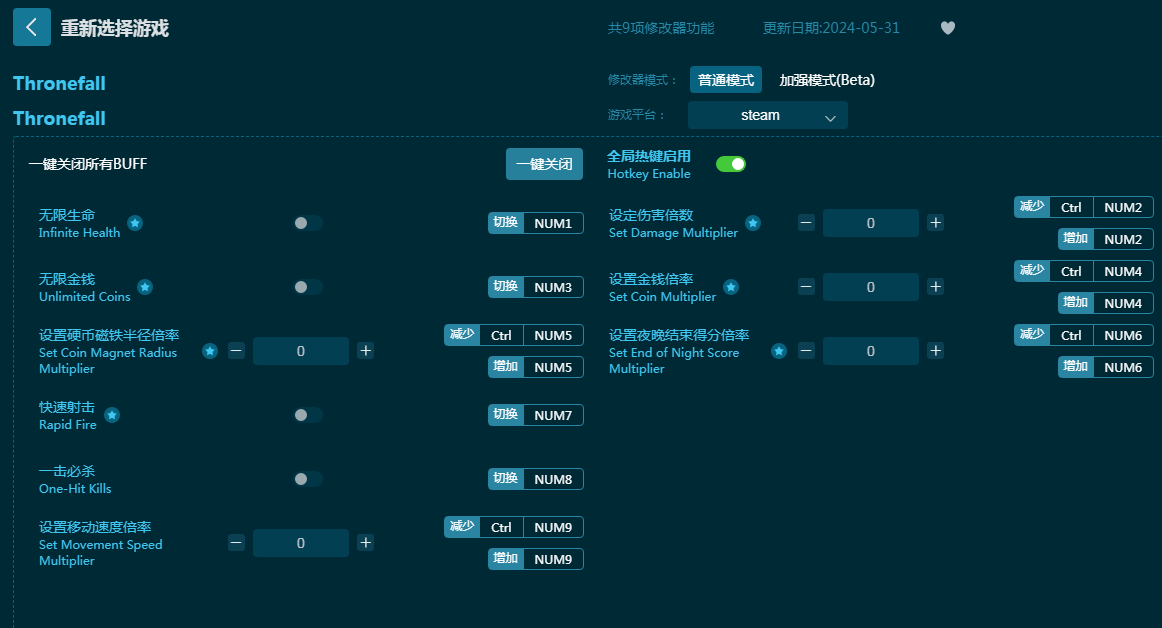Click 减少 Ctrl NUM9 hotkey button

pos(514,527)
